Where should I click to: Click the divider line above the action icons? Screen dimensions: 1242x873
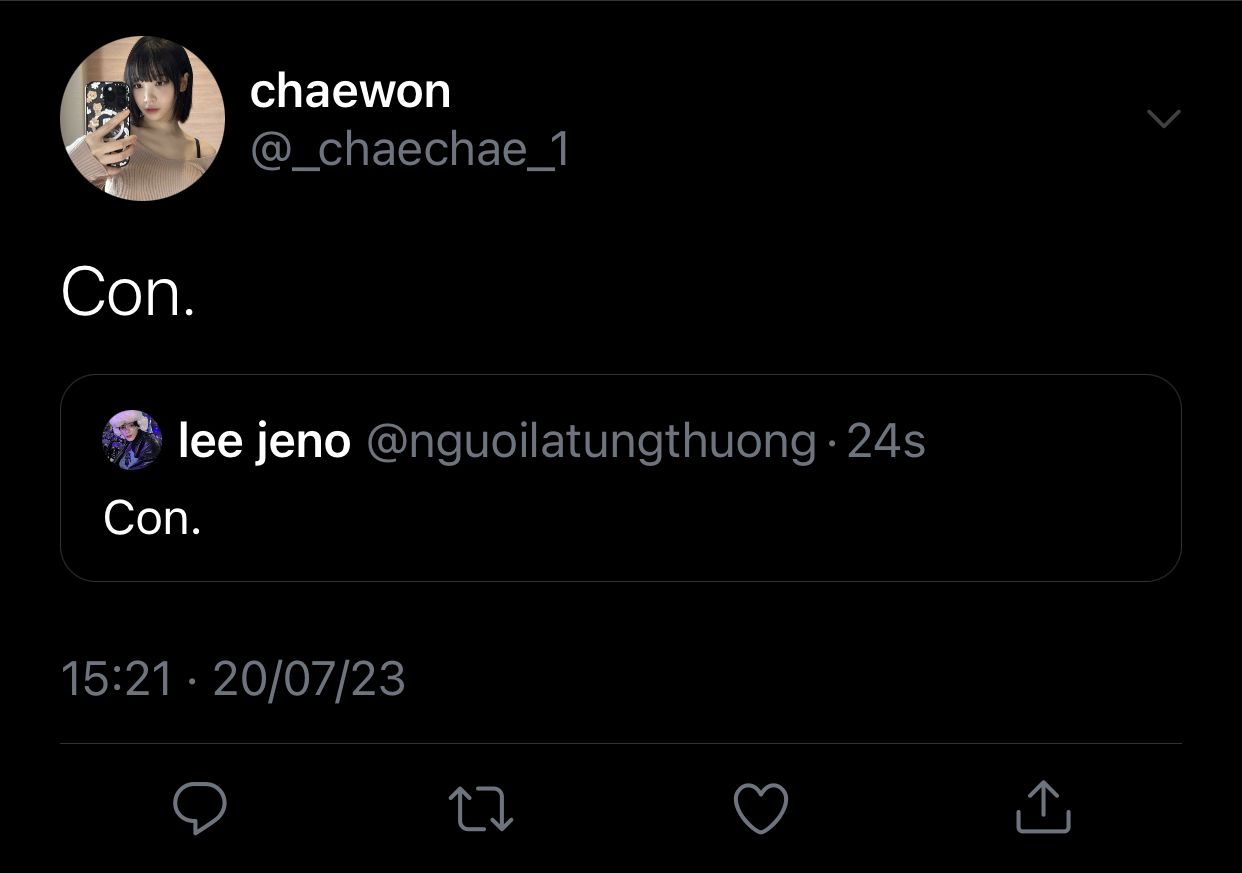[x=621, y=743]
